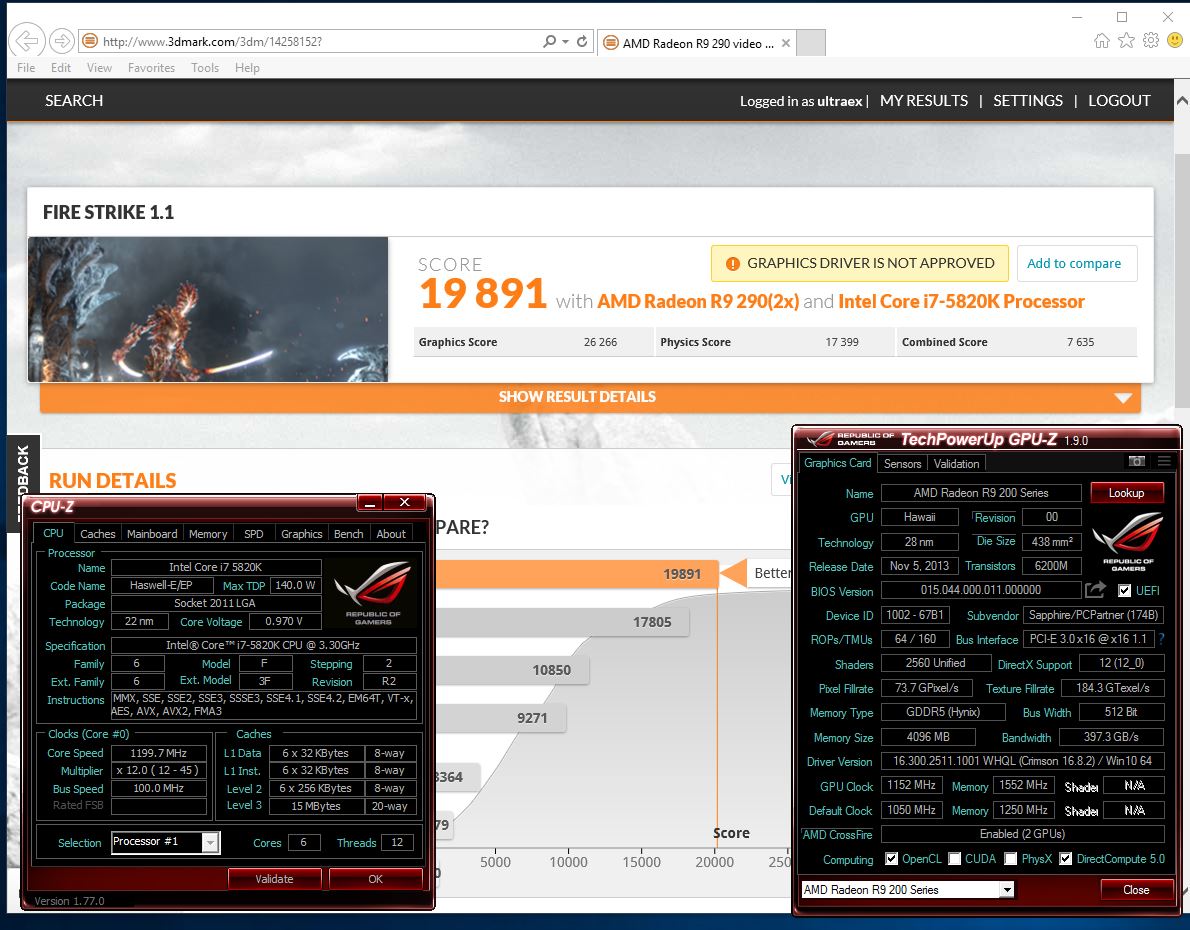Viewport: 1190px width, 930px height.
Task: Switch to CPU-Z Memory tab
Action: [208, 534]
